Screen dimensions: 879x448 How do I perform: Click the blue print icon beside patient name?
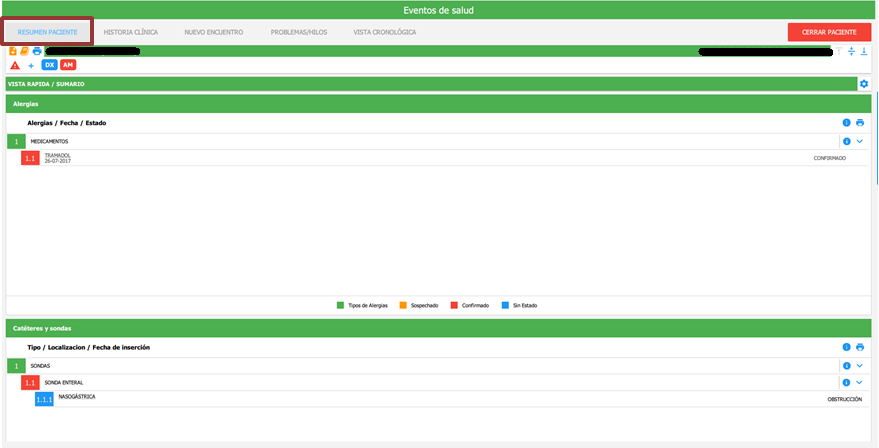37,51
